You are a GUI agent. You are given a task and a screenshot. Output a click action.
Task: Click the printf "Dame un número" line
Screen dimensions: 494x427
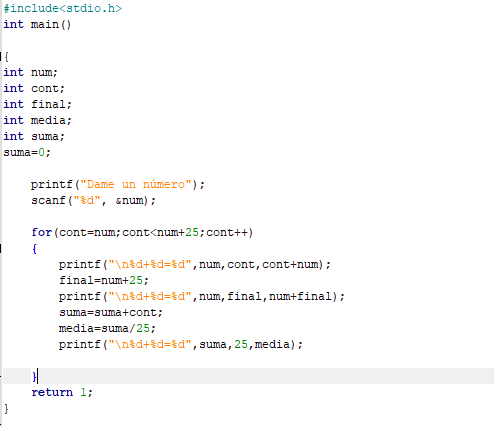coord(118,184)
